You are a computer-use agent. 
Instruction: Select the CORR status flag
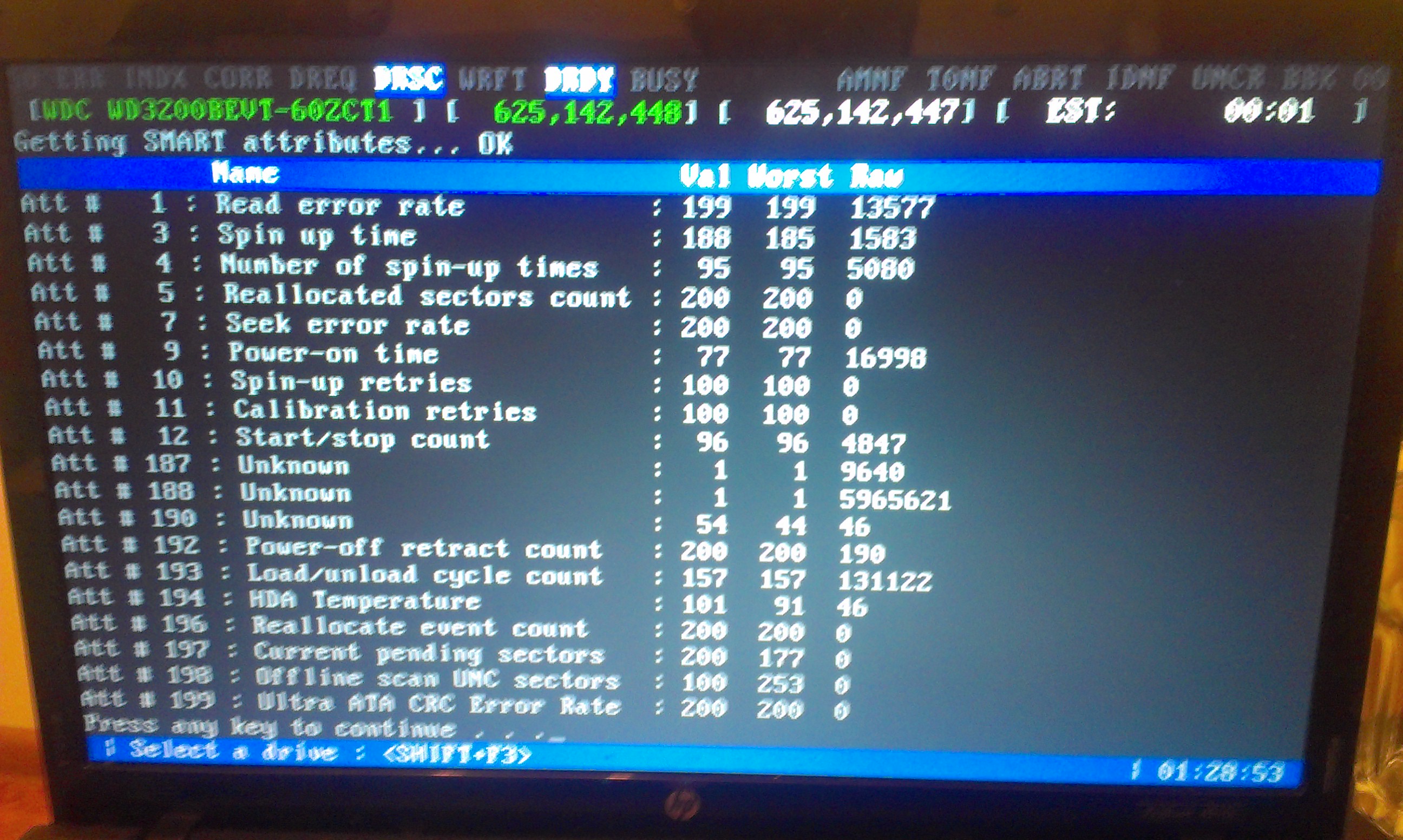click(238, 78)
